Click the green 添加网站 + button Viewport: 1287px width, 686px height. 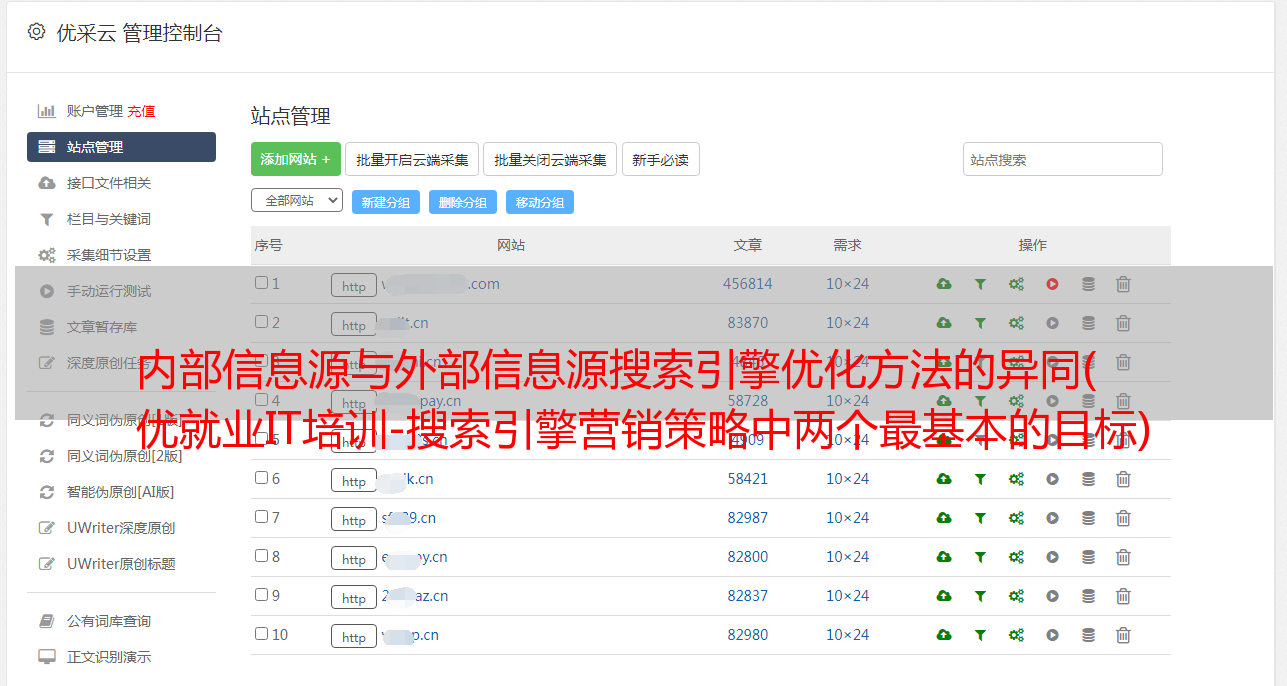(296, 159)
